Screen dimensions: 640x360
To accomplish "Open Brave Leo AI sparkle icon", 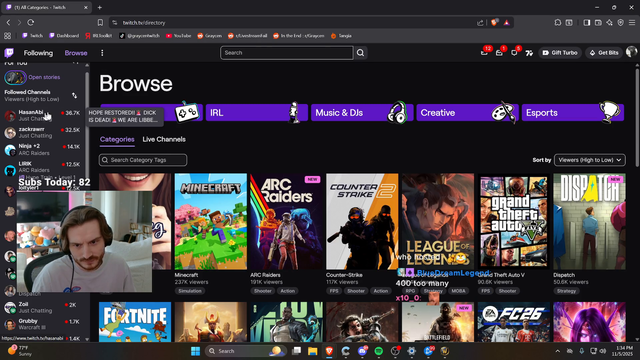I will [x=609, y=22].
